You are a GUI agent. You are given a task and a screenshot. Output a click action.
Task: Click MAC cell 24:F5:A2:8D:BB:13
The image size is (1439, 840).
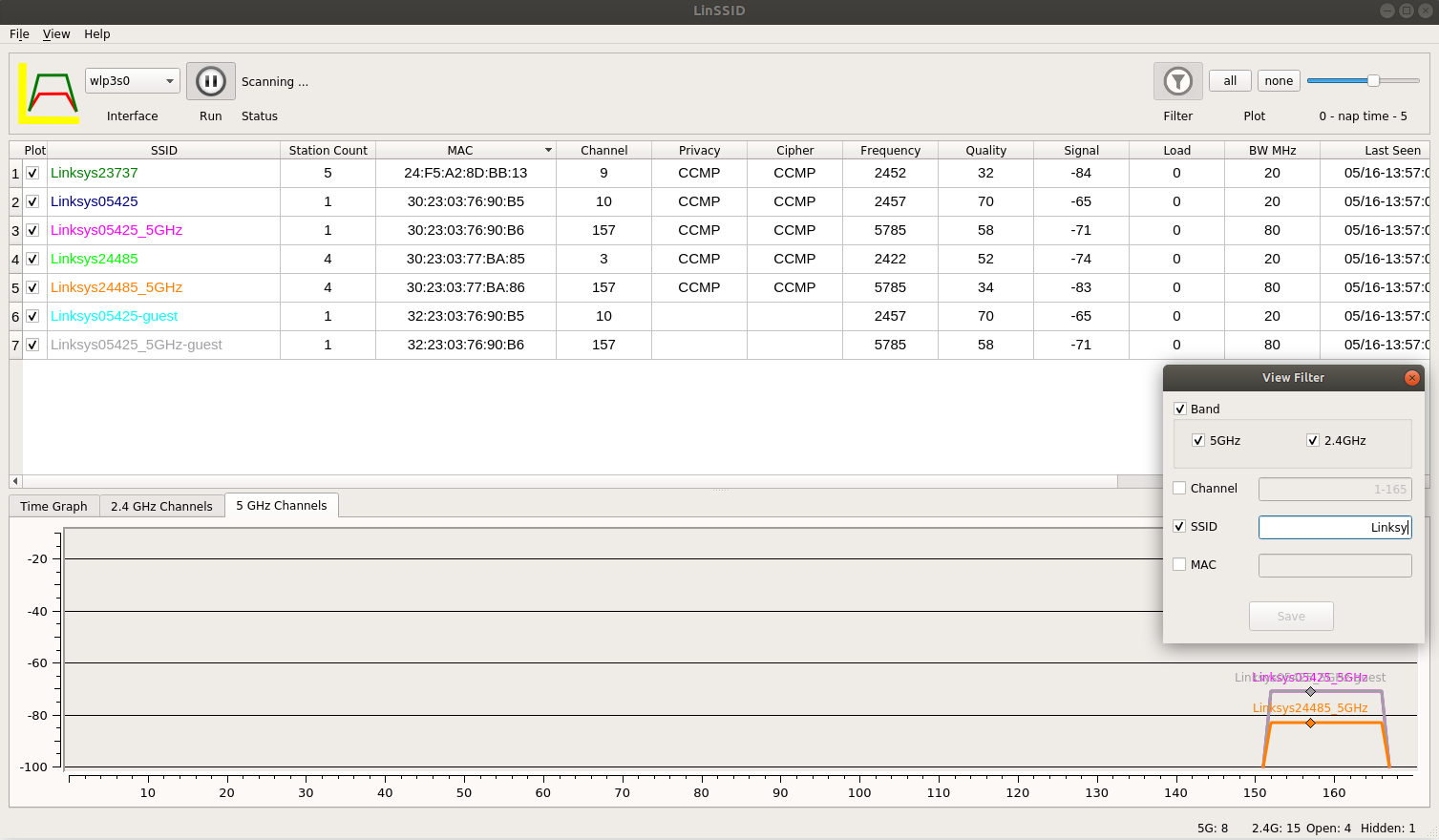(x=466, y=173)
